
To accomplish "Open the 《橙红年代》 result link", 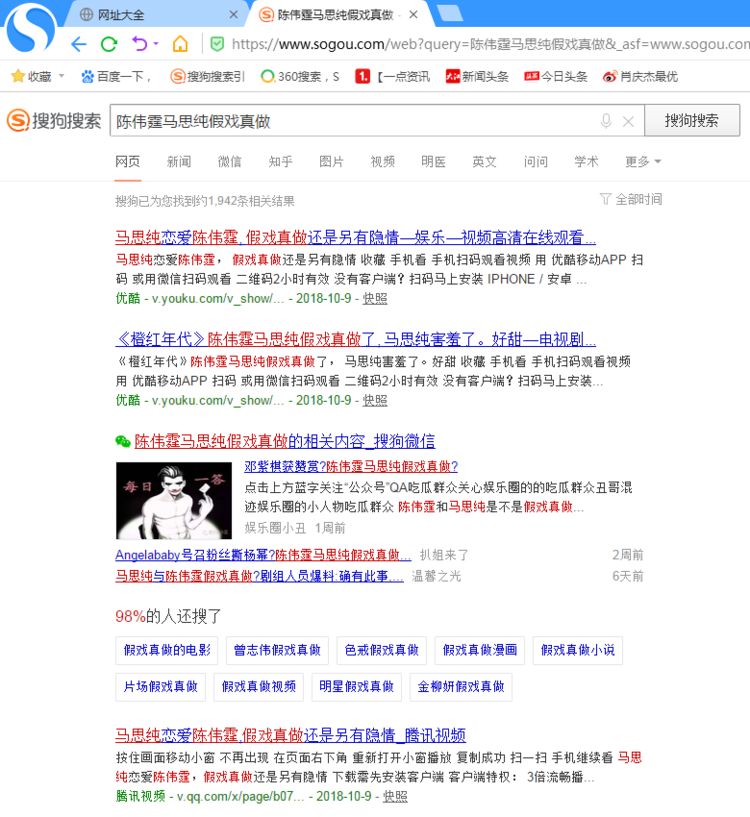I will click(355, 340).
